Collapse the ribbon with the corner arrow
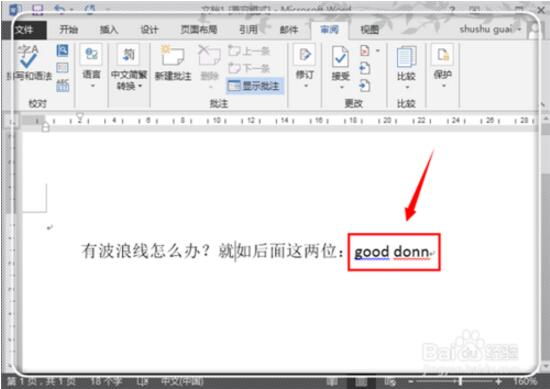 (x=542, y=104)
